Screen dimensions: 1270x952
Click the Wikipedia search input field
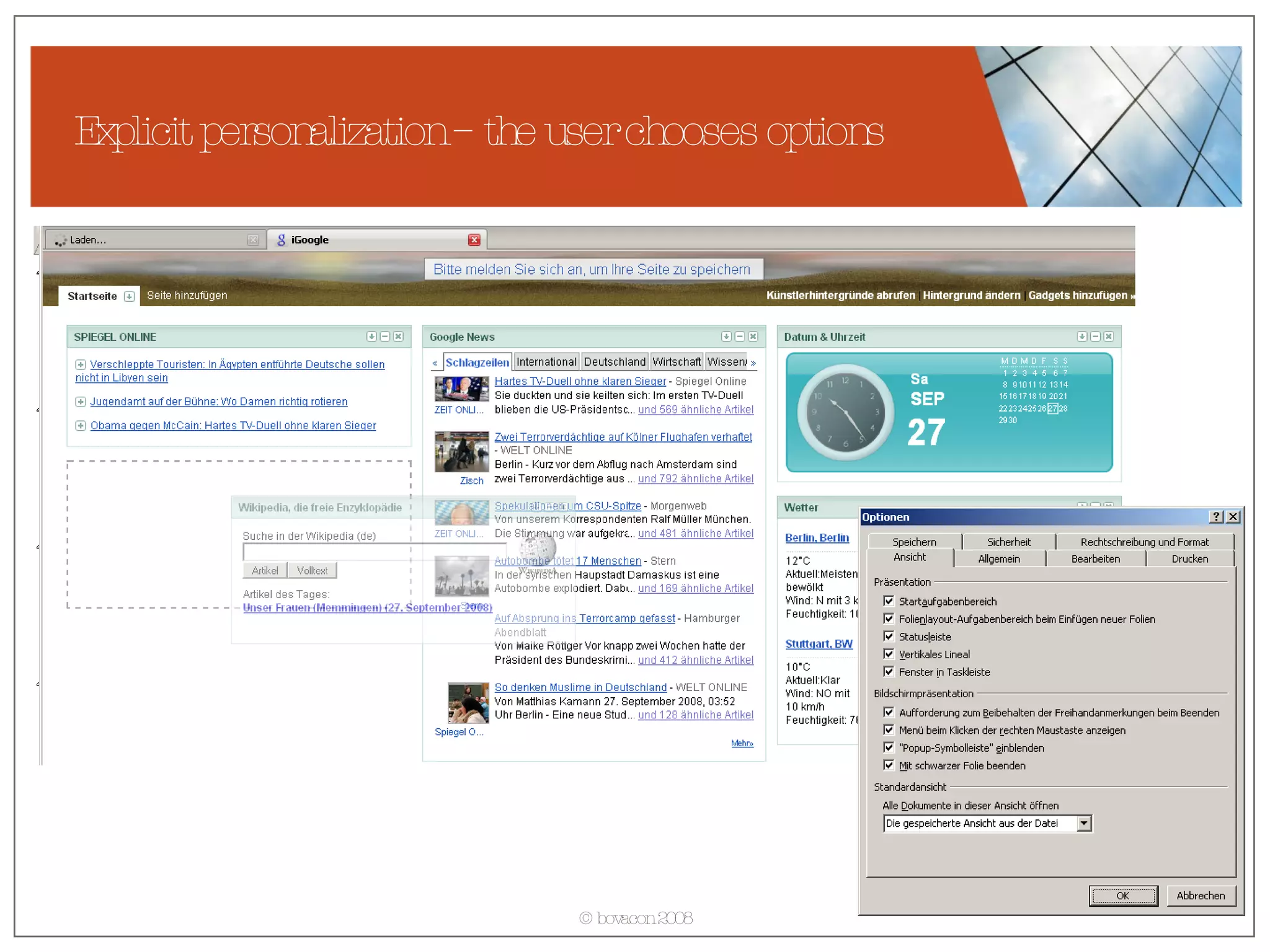[375, 552]
